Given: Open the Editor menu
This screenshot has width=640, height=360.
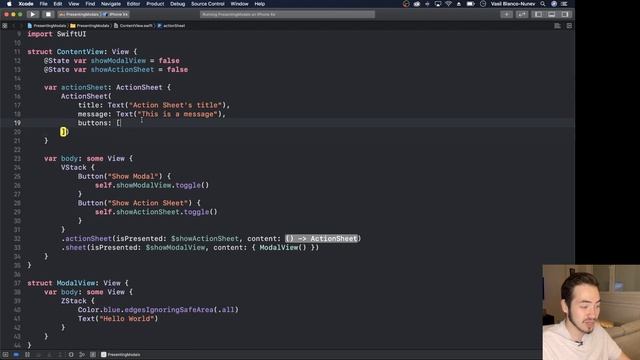Looking at the screenshot, I should [133, 4].
